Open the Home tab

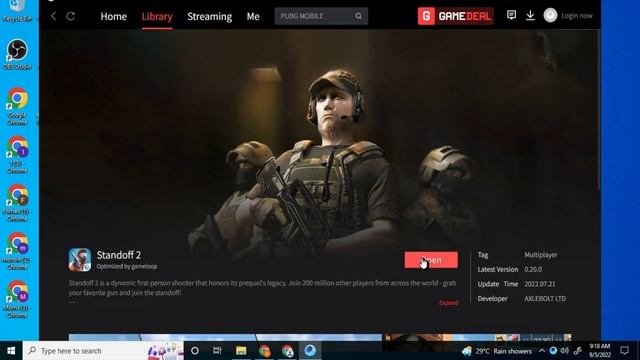113,16
